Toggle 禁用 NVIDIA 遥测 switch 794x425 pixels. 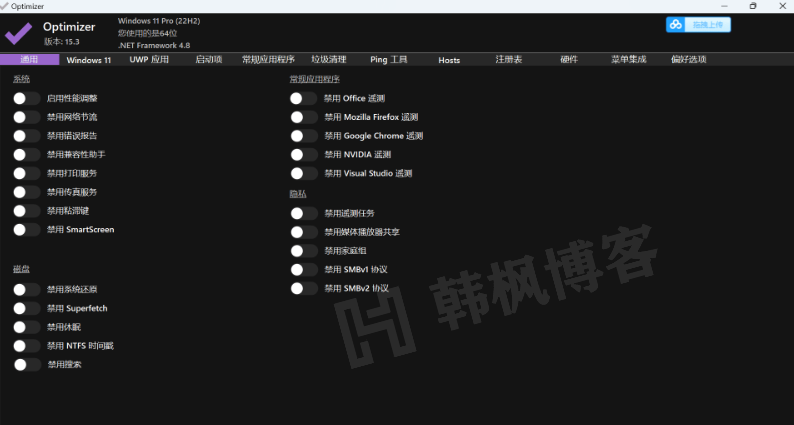pos(304,154)
